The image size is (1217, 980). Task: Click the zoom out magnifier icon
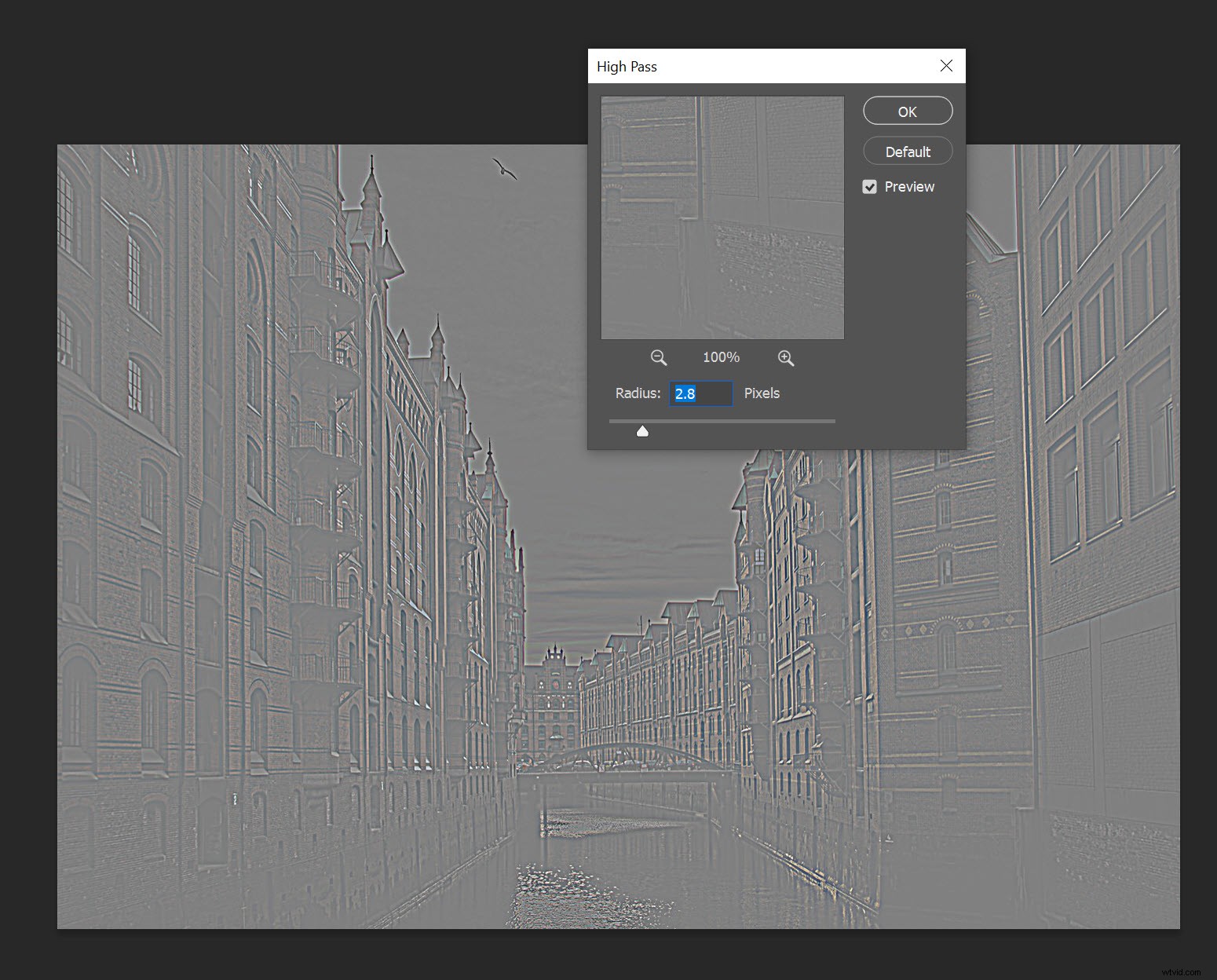click(658, 358)
